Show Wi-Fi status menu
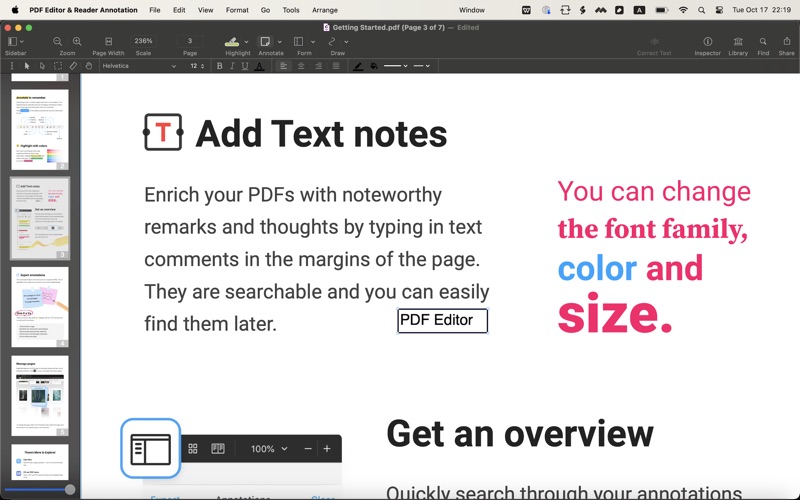 (x=683, y=10)
